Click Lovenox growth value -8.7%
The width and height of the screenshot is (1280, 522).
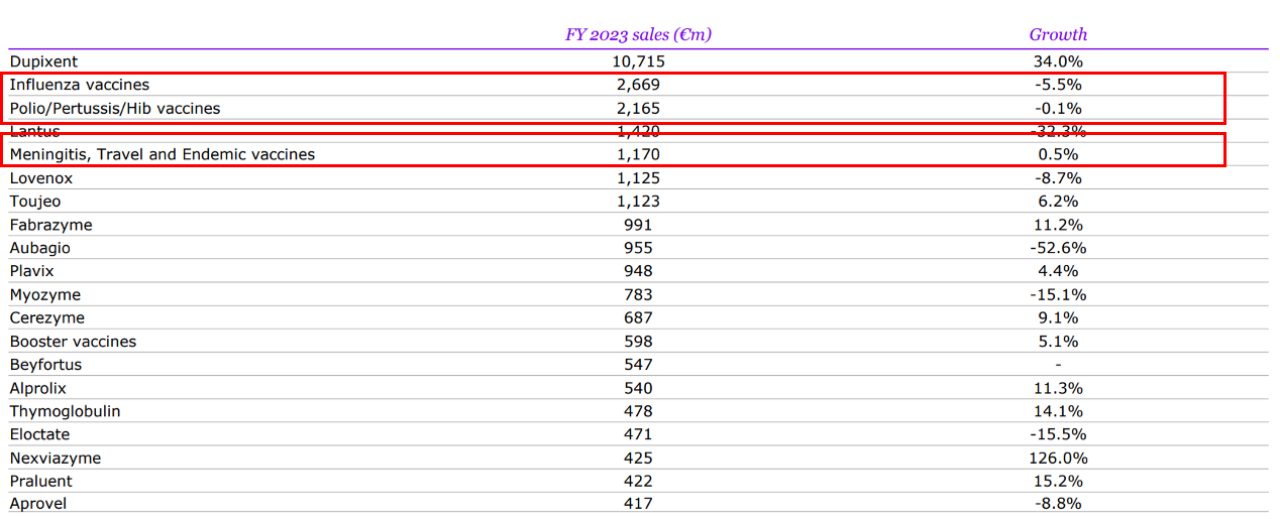coord(1058,178)
